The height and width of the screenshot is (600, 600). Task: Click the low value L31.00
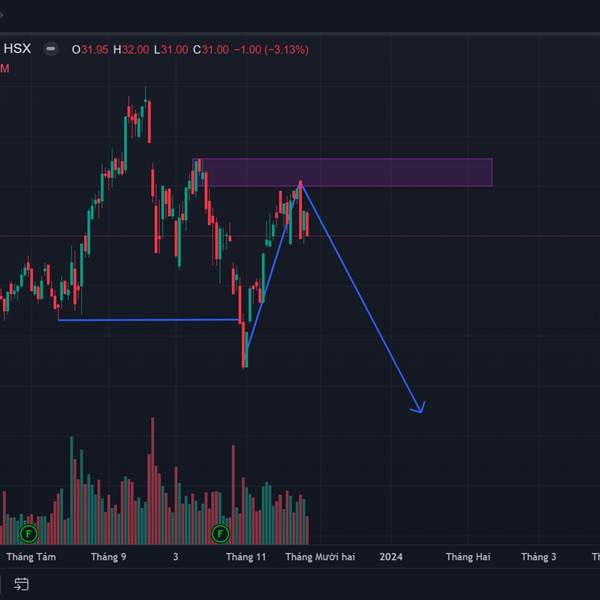pyautogui.click(x=171, y=49)
